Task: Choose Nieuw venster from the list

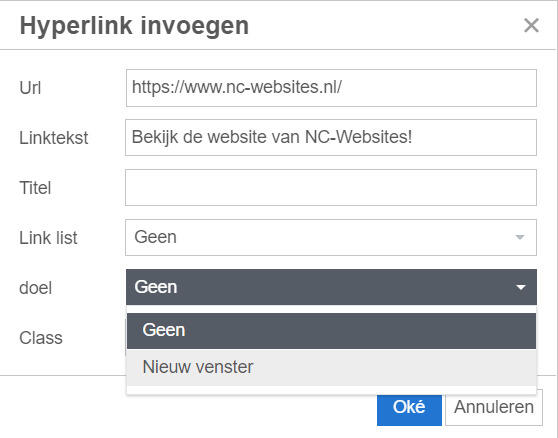Action: (331, 367)
